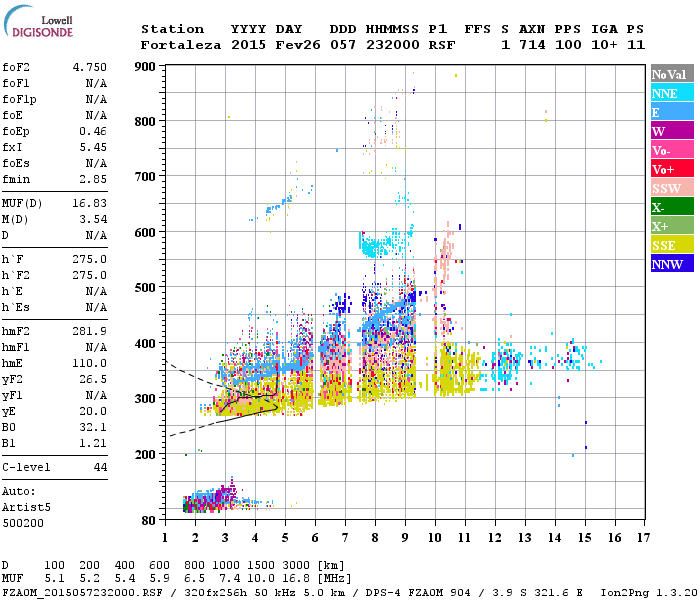The height and width of the screenshot is (600, 700).
Task: Select the NoVal legend swatch
Action: coord(671,74)
